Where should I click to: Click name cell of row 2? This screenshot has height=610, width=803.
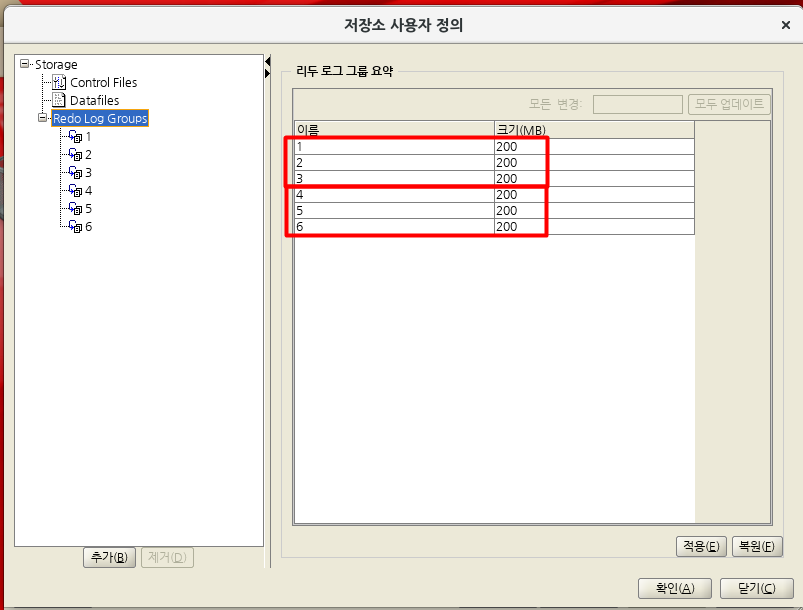point(394,162)
